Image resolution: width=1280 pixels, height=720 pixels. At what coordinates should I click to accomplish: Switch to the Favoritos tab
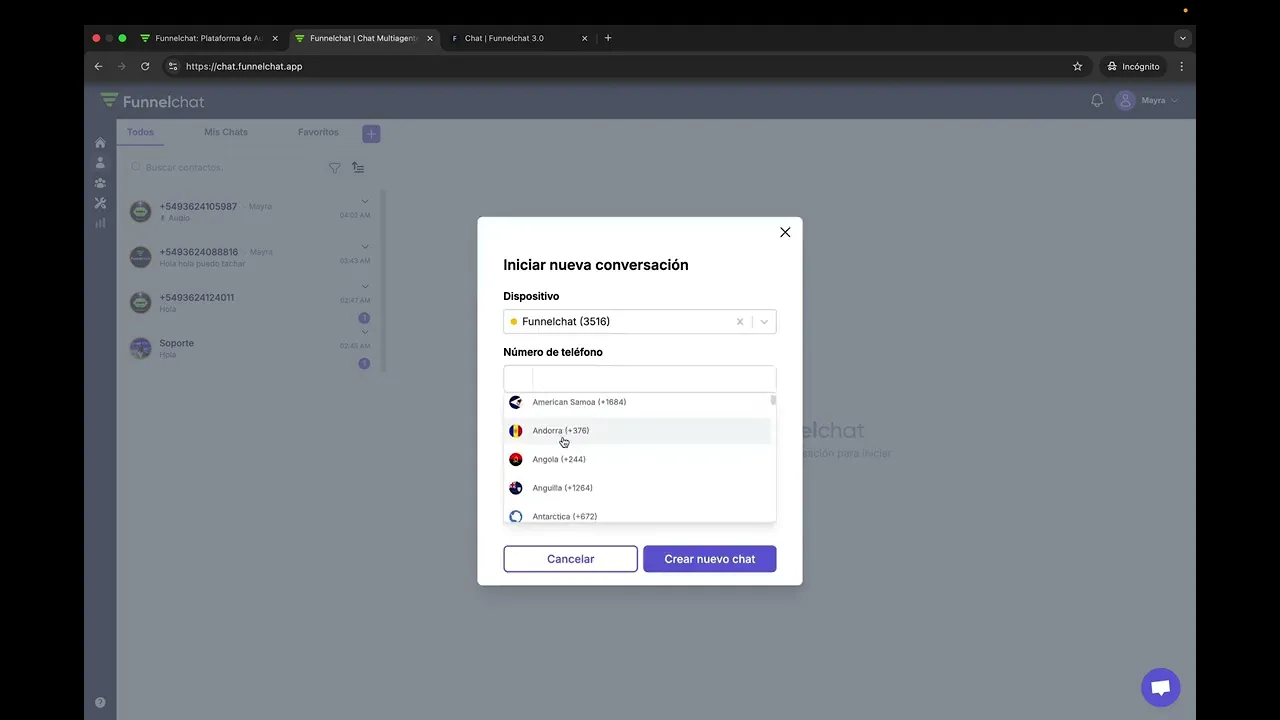point(318,132)
